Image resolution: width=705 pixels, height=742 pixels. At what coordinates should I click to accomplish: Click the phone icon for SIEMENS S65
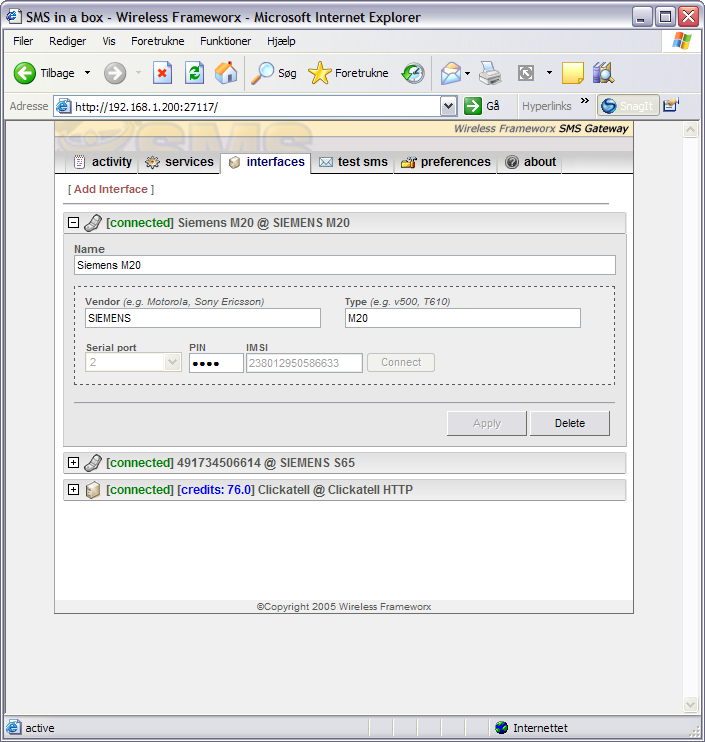(93, 463)
